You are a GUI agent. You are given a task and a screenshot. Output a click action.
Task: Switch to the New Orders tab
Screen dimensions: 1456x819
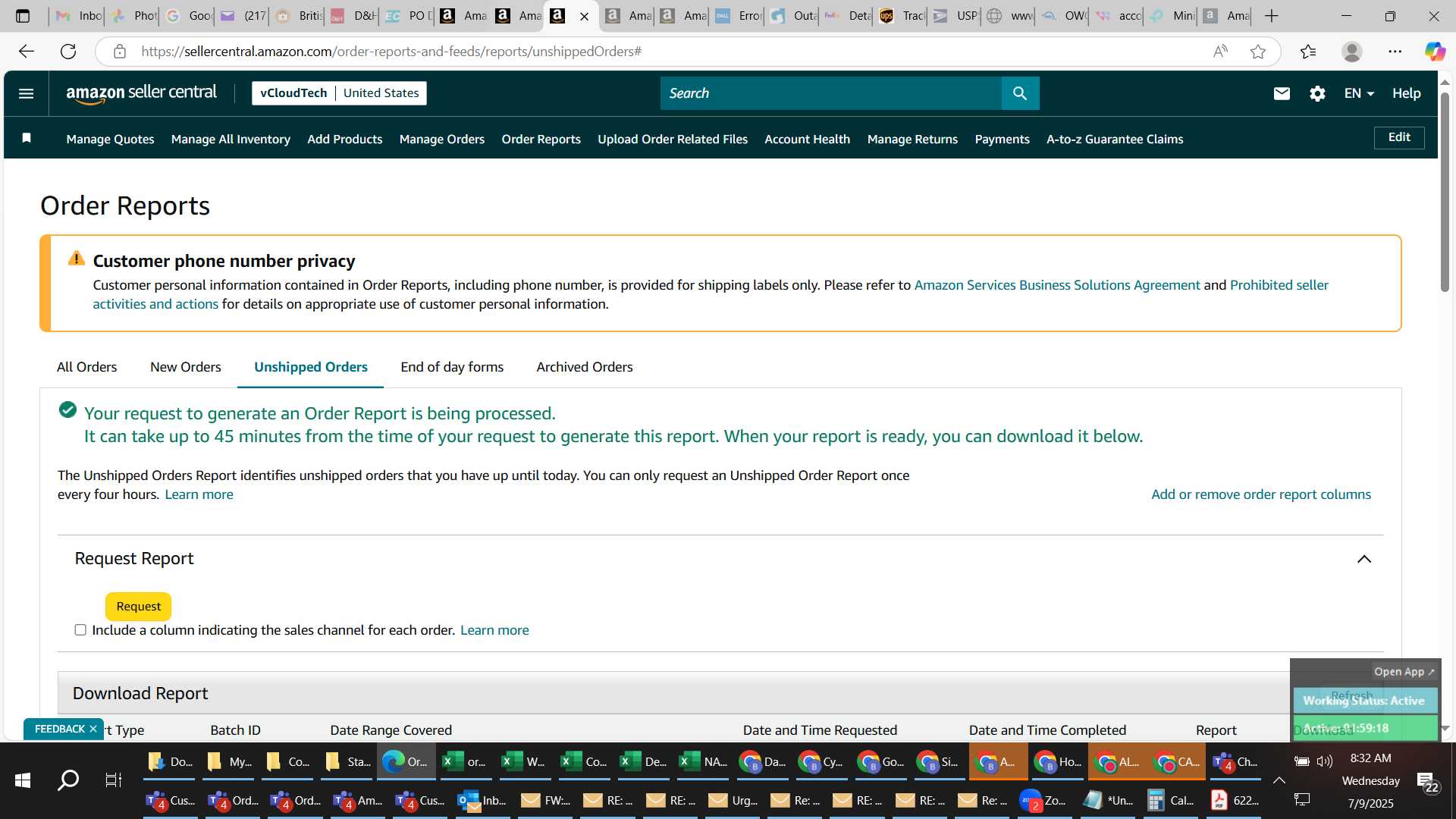pos(186,367)
